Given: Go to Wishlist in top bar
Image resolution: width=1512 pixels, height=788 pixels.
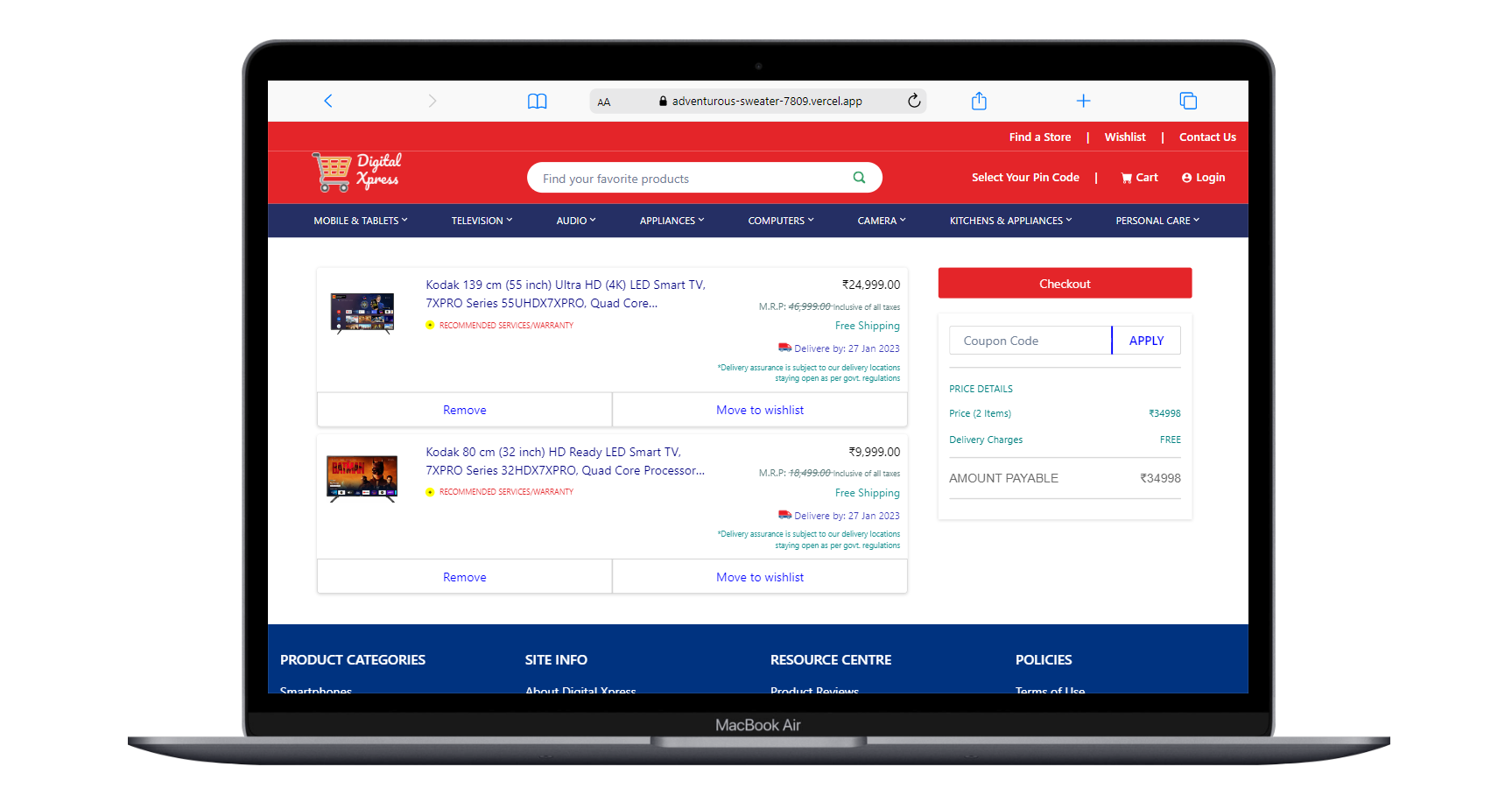Looking at the screenshot, I should point(1125,137).
